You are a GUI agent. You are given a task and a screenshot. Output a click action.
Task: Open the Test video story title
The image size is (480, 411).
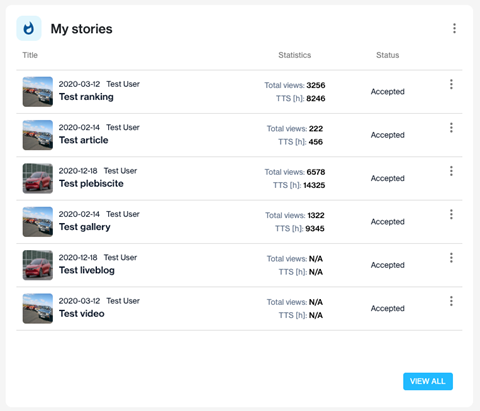(82, 314)
